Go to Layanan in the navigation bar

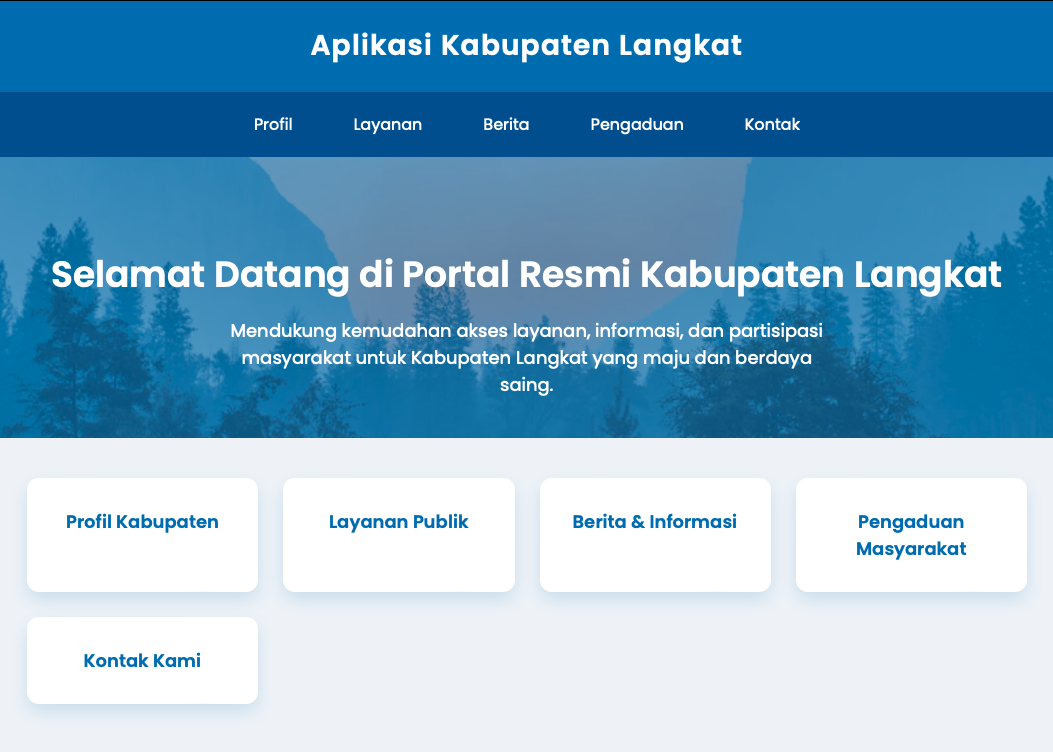[387, 125]
